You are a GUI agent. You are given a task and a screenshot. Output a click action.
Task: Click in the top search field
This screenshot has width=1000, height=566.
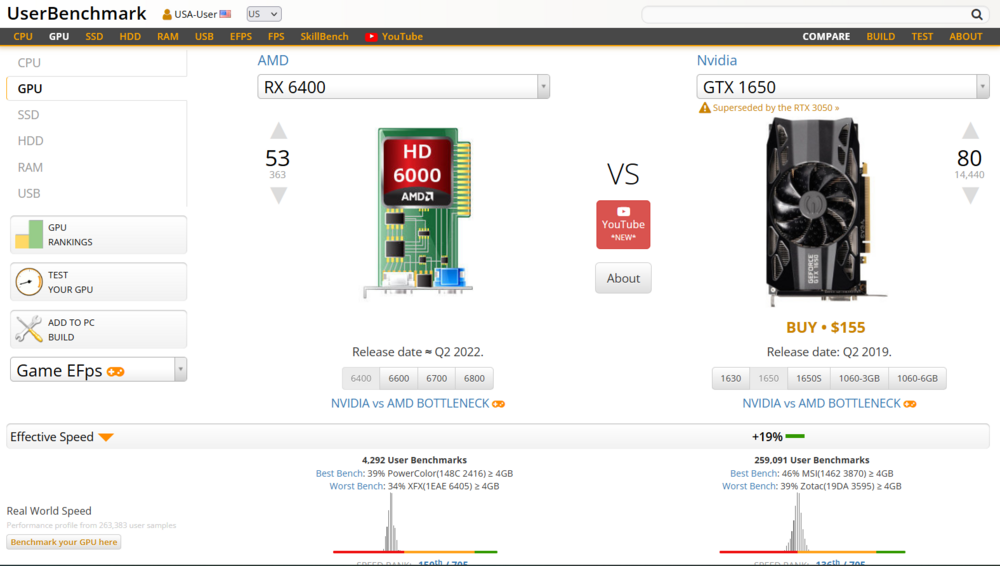(805, 14)
